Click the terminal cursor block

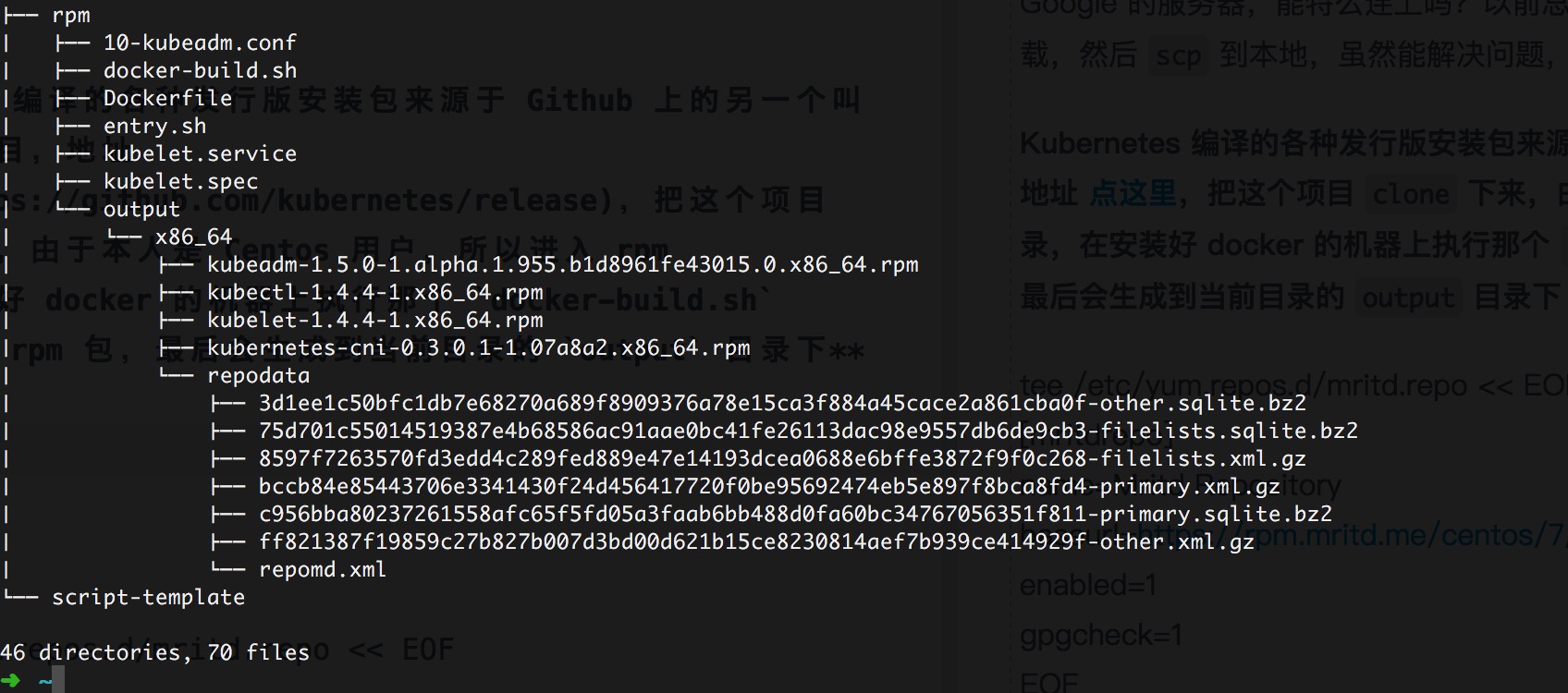click(x=58, y=681)
